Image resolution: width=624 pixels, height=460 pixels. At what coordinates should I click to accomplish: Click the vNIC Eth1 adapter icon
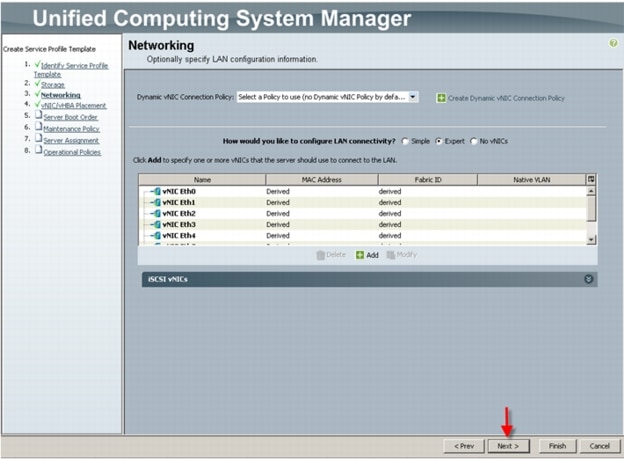pyautogui.click(x=157, y=203)
